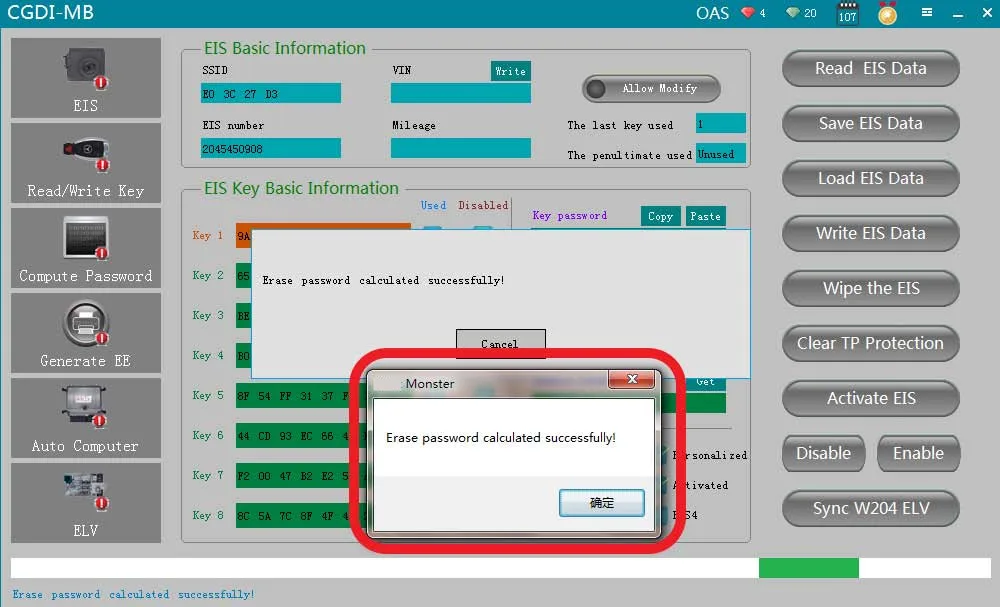The width and height of the screenshot is (1000, 607).
Task: Click the Key 1 label
Action: 208,235
